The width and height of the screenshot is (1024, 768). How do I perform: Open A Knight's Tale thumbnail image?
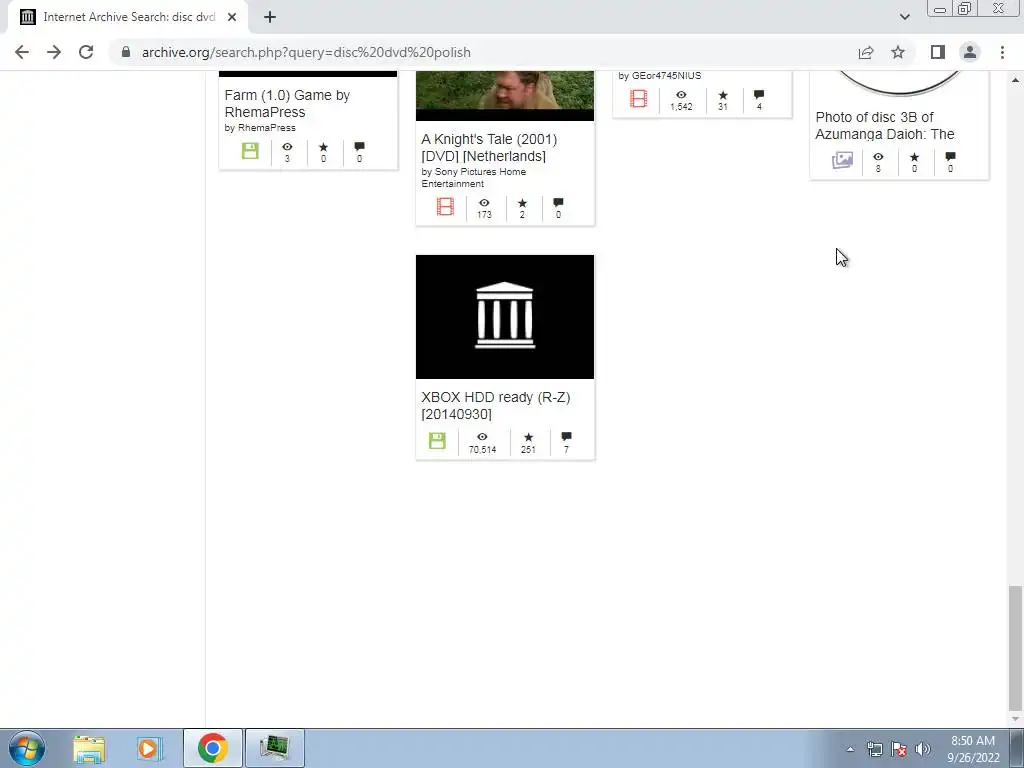point(505,96)
